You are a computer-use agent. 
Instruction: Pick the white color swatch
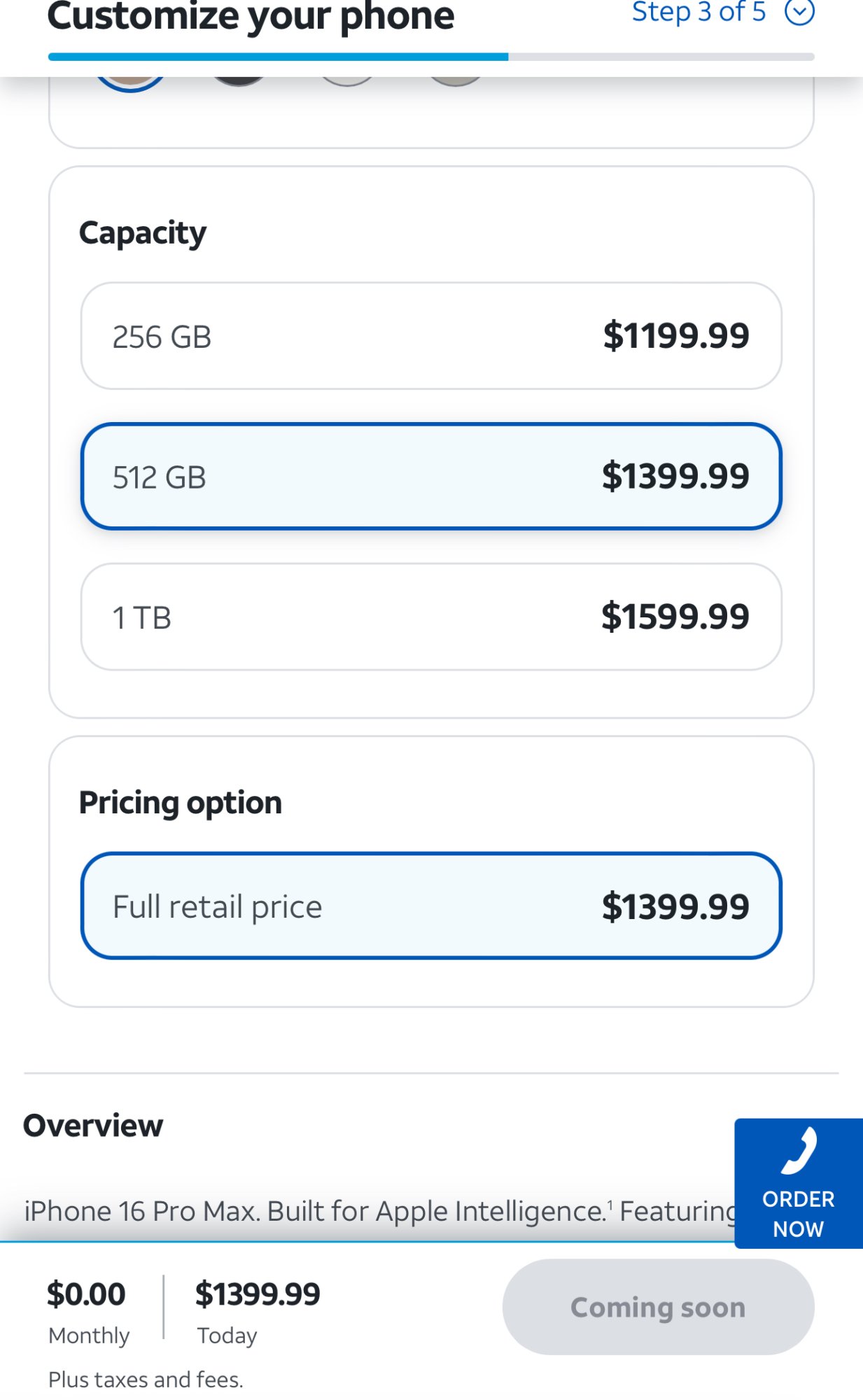(347, 82)
